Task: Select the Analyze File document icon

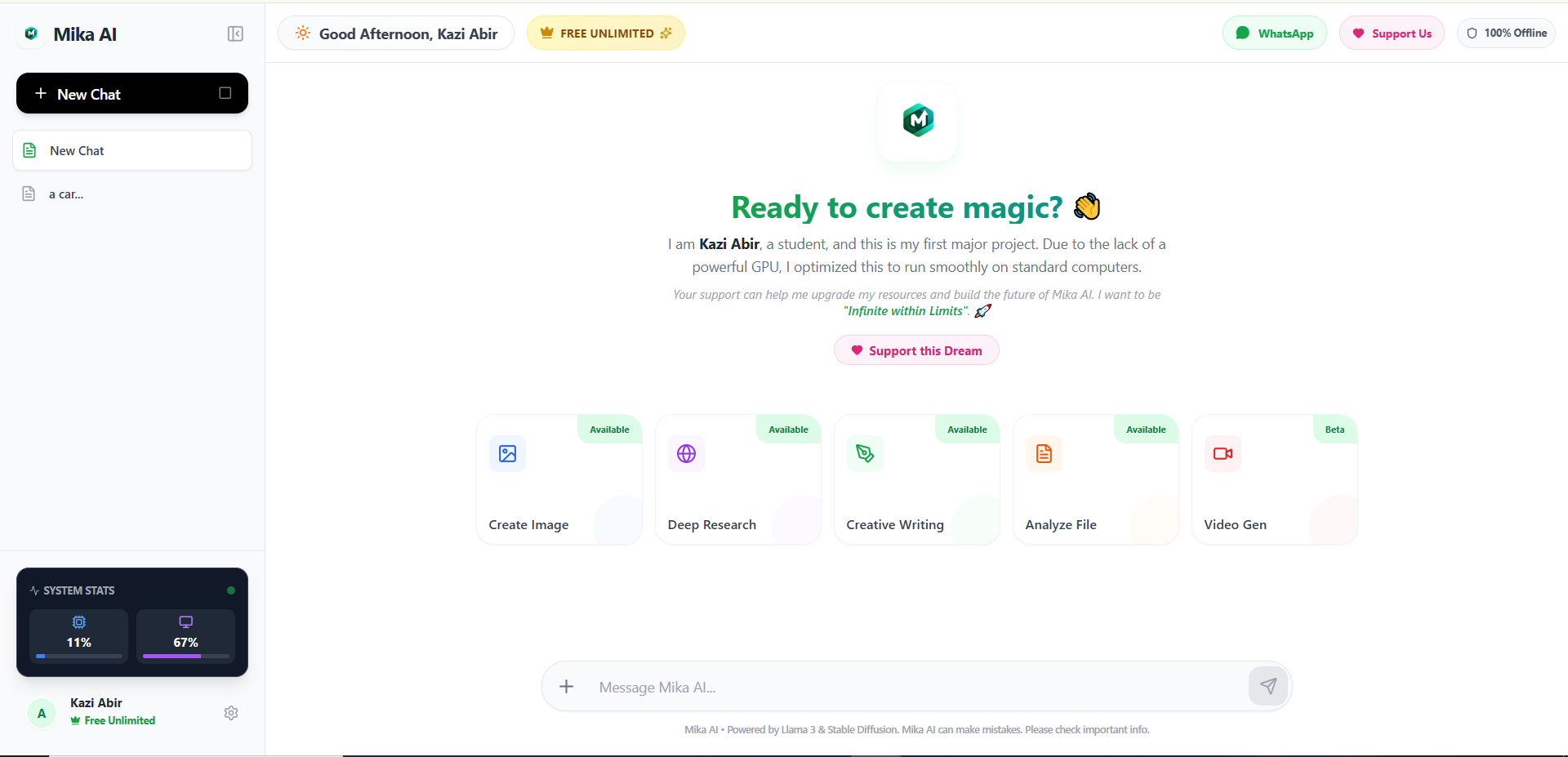Action: [1043, 453]
